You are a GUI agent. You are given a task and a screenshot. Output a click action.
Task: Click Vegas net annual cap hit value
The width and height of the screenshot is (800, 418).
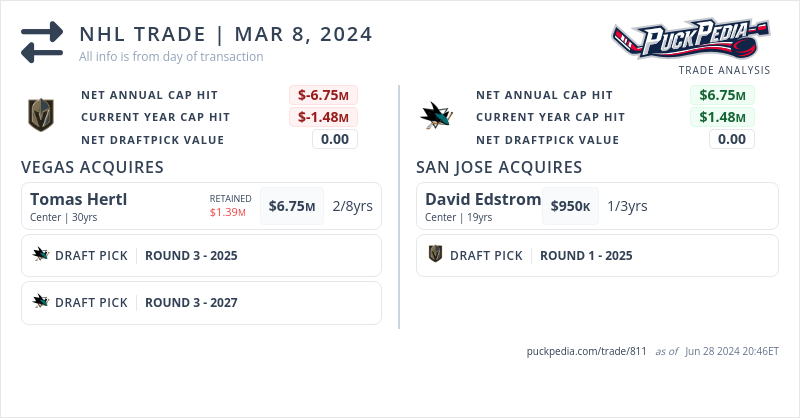pyautogui.click(x=323, y=95)
